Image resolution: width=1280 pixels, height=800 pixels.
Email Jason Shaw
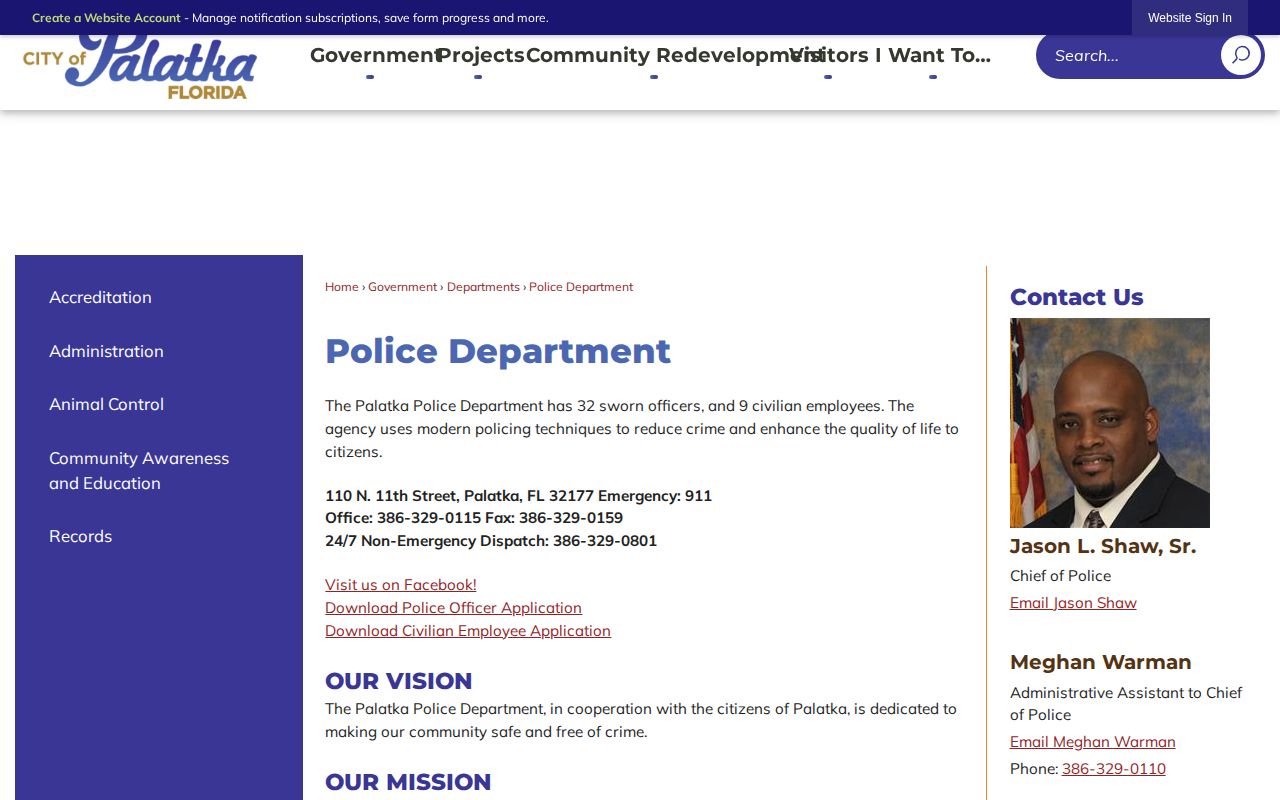tap(1073, 603)
